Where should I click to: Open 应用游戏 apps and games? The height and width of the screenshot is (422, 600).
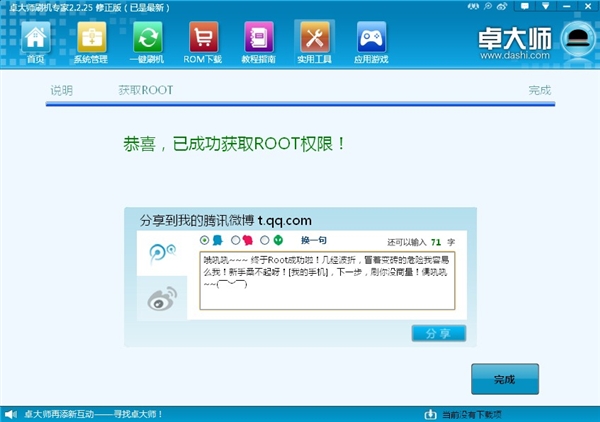[x=371, y=42]
